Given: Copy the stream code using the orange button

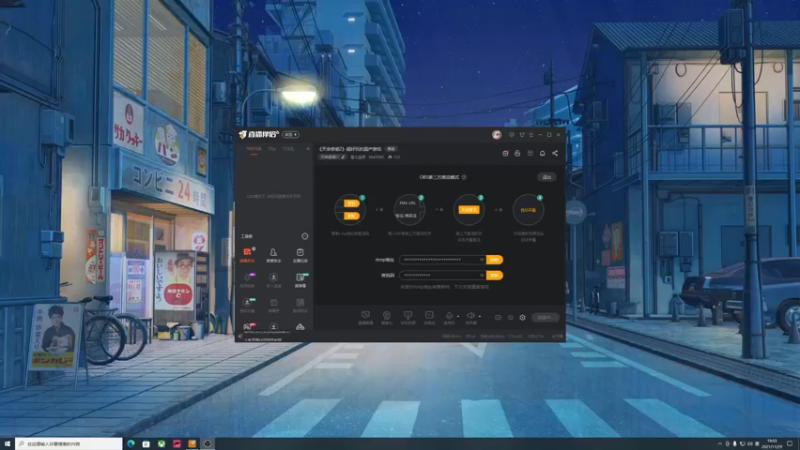Looking at the screenshot, I should coord(494,276).
